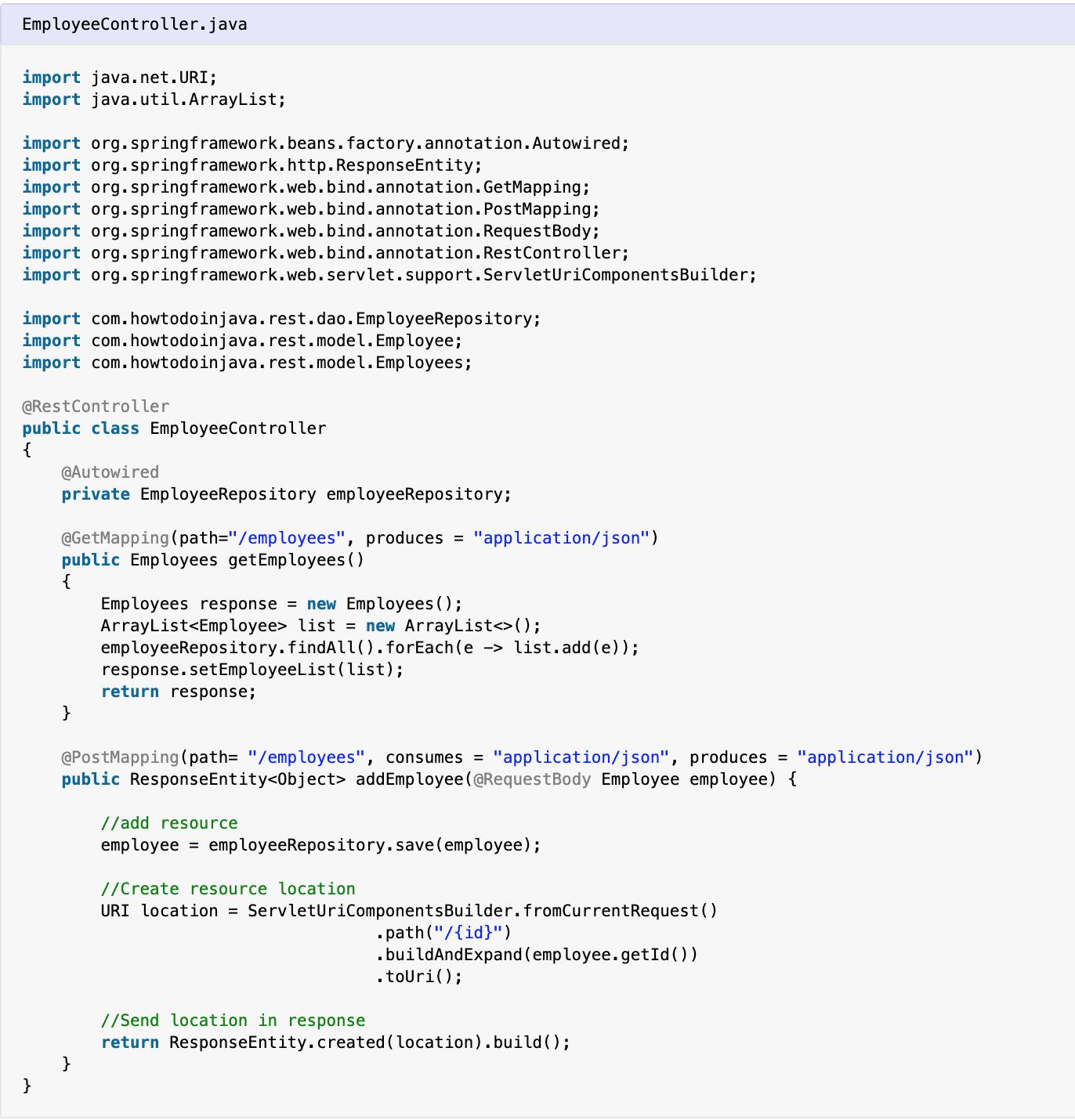Click the 'URI location = ServletUriComponentsBuilder' line
Viewport: 1075px width, 1120px height.
point(409,911)
